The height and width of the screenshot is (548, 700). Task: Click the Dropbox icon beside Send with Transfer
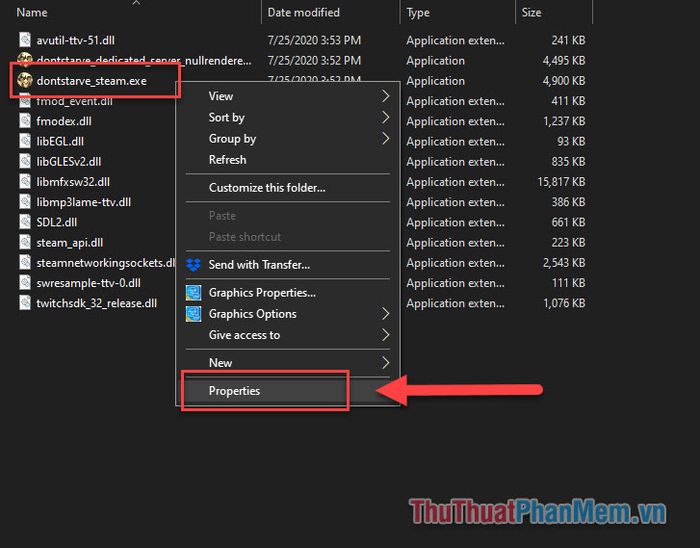[193, 265]
